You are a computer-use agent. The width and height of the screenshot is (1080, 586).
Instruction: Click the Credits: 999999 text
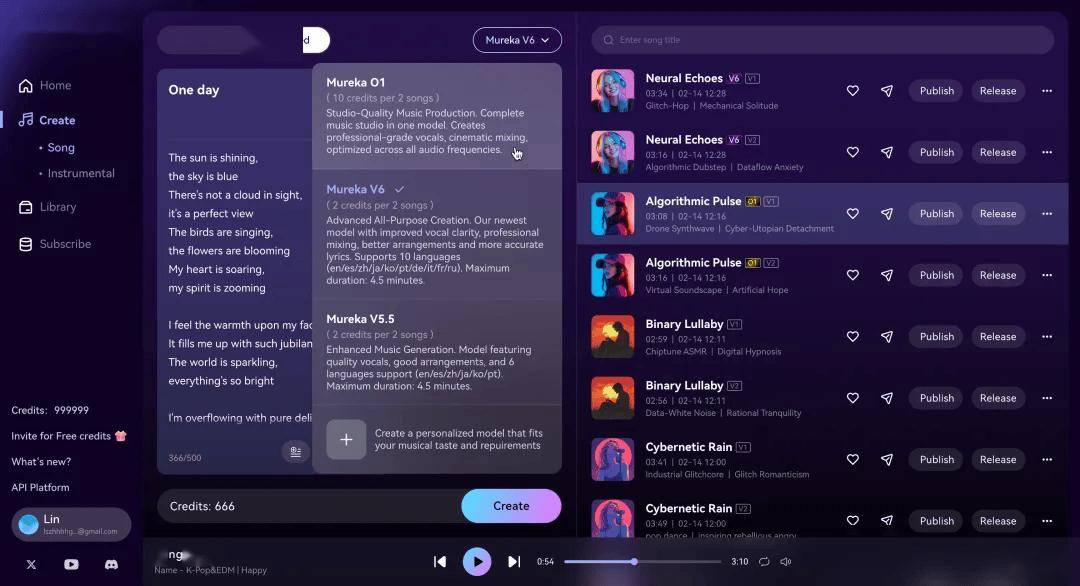point(50,410)
